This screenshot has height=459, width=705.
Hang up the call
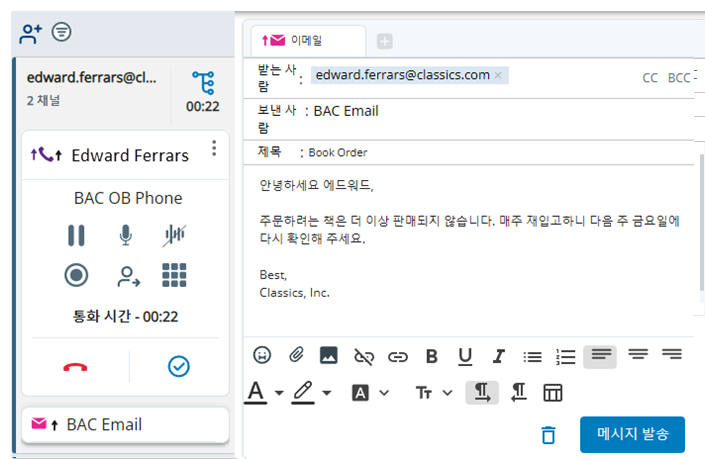(75, 367)
